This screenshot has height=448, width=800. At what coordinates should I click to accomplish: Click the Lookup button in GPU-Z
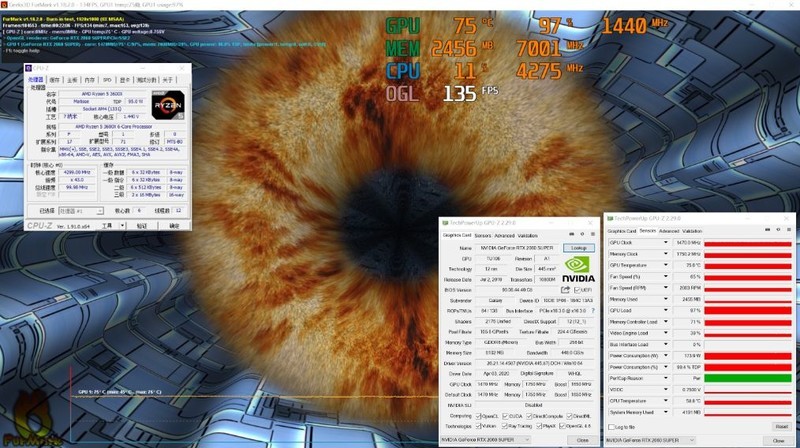pos(578,247)
